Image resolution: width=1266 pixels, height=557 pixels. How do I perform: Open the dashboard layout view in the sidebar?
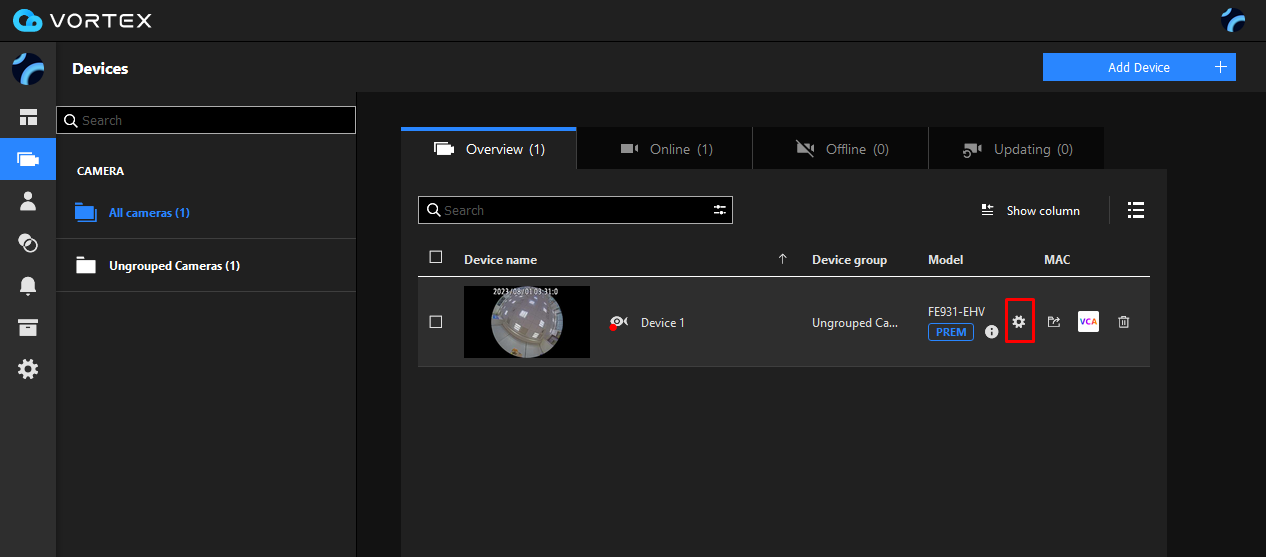[x=28, y=118]
